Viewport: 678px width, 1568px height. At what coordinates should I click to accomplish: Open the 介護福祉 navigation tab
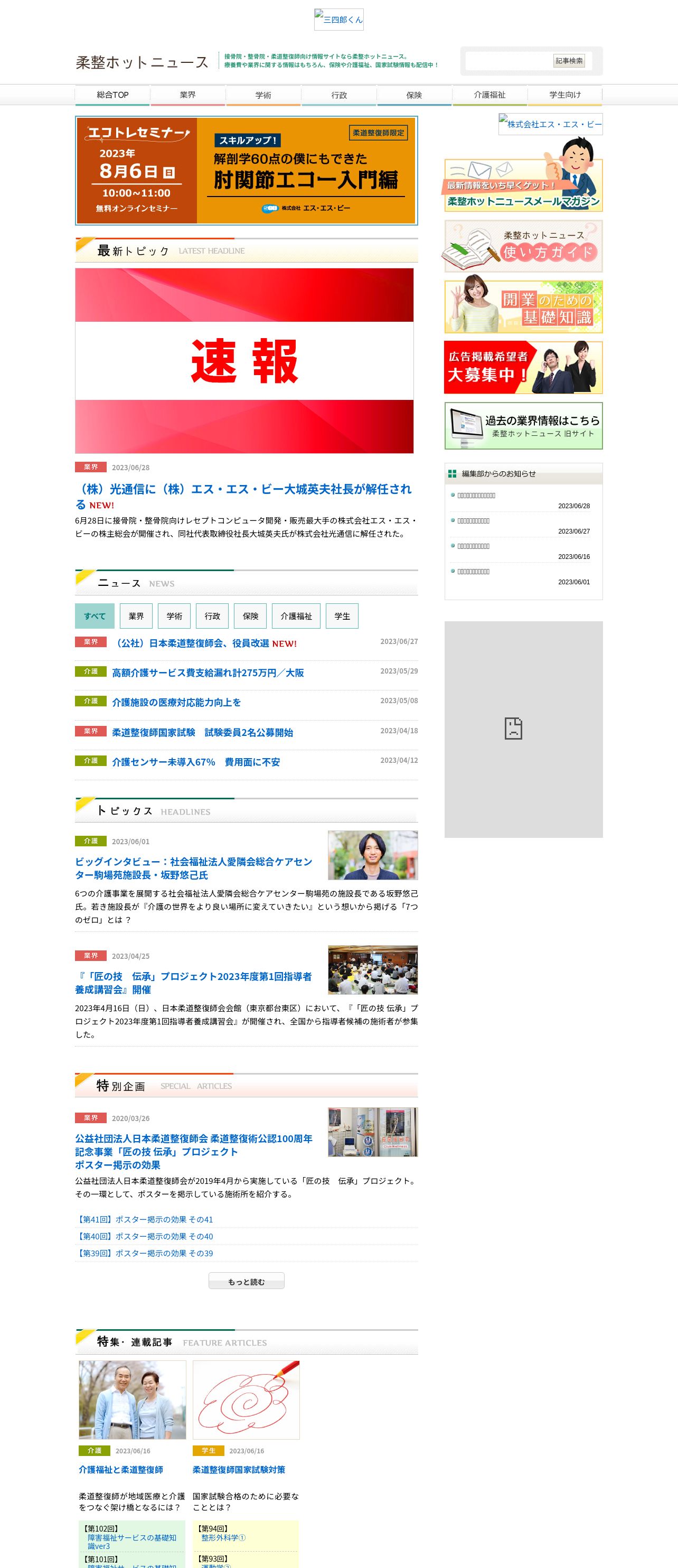pyautogui.click(x=490, y=95)
